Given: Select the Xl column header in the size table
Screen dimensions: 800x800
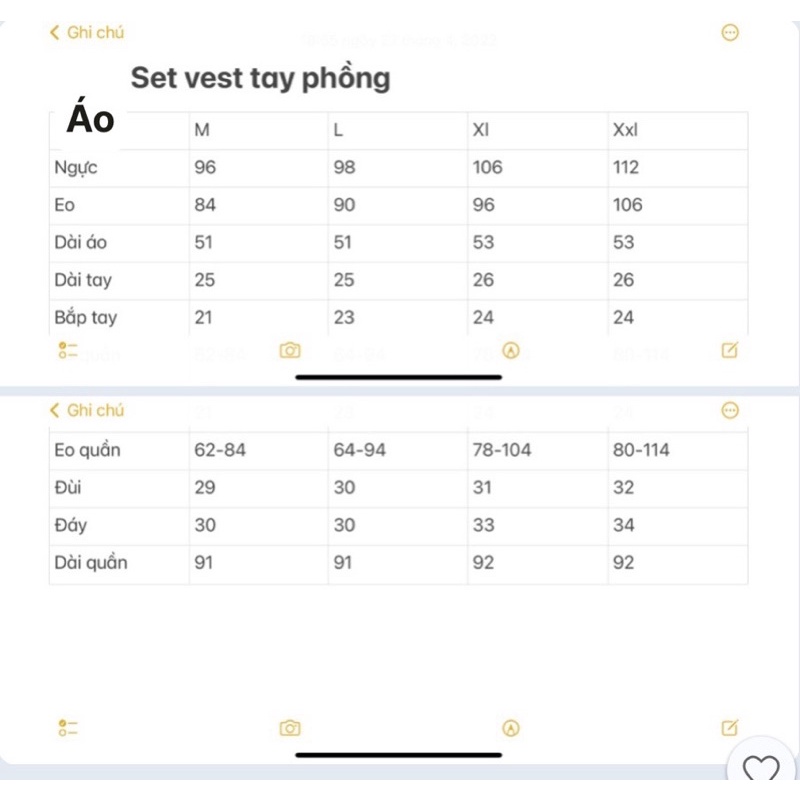Looking at the screenshot, I should [480, 130].
